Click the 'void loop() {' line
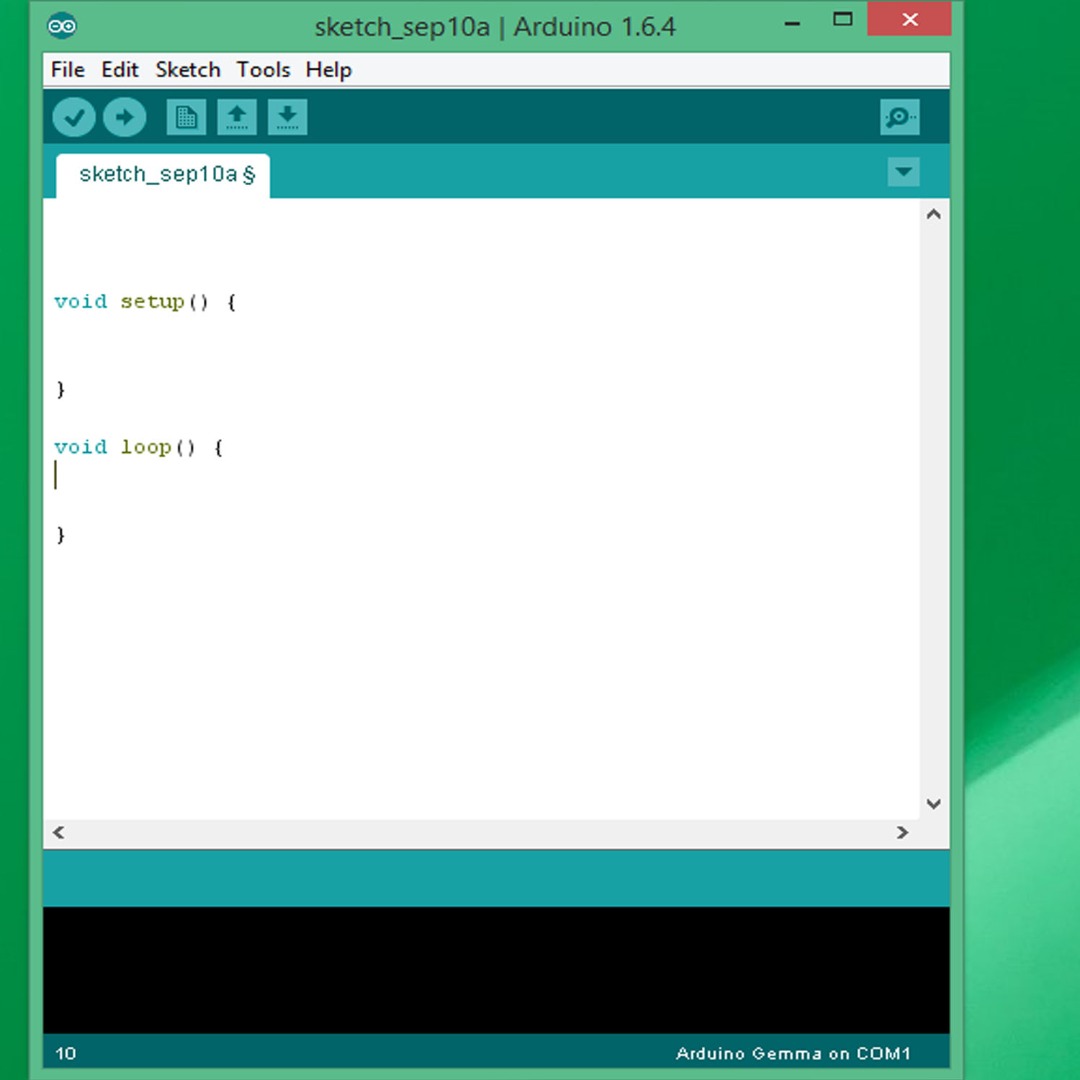This screenshot has width=1080, height=1080. click(138, 447)
